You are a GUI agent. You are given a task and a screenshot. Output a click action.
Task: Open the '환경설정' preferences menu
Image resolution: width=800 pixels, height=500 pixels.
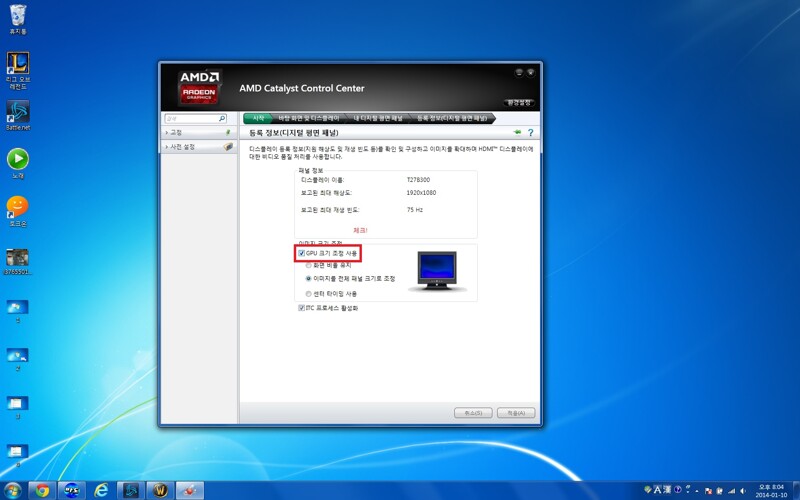pyautogui.click(x=519, y=103)
